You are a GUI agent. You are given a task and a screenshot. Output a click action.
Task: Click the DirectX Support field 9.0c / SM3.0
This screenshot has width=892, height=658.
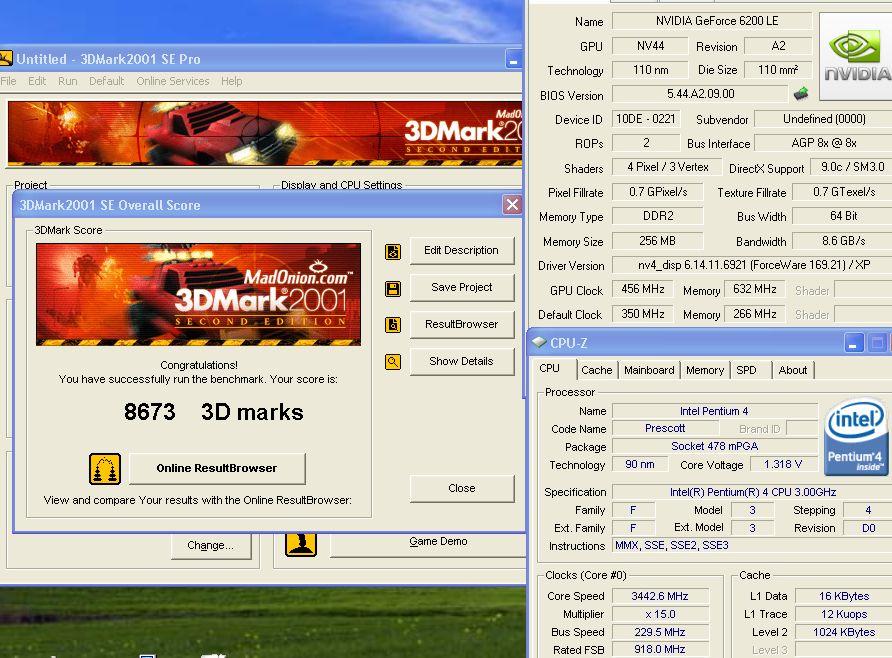(x=852, y=167)
